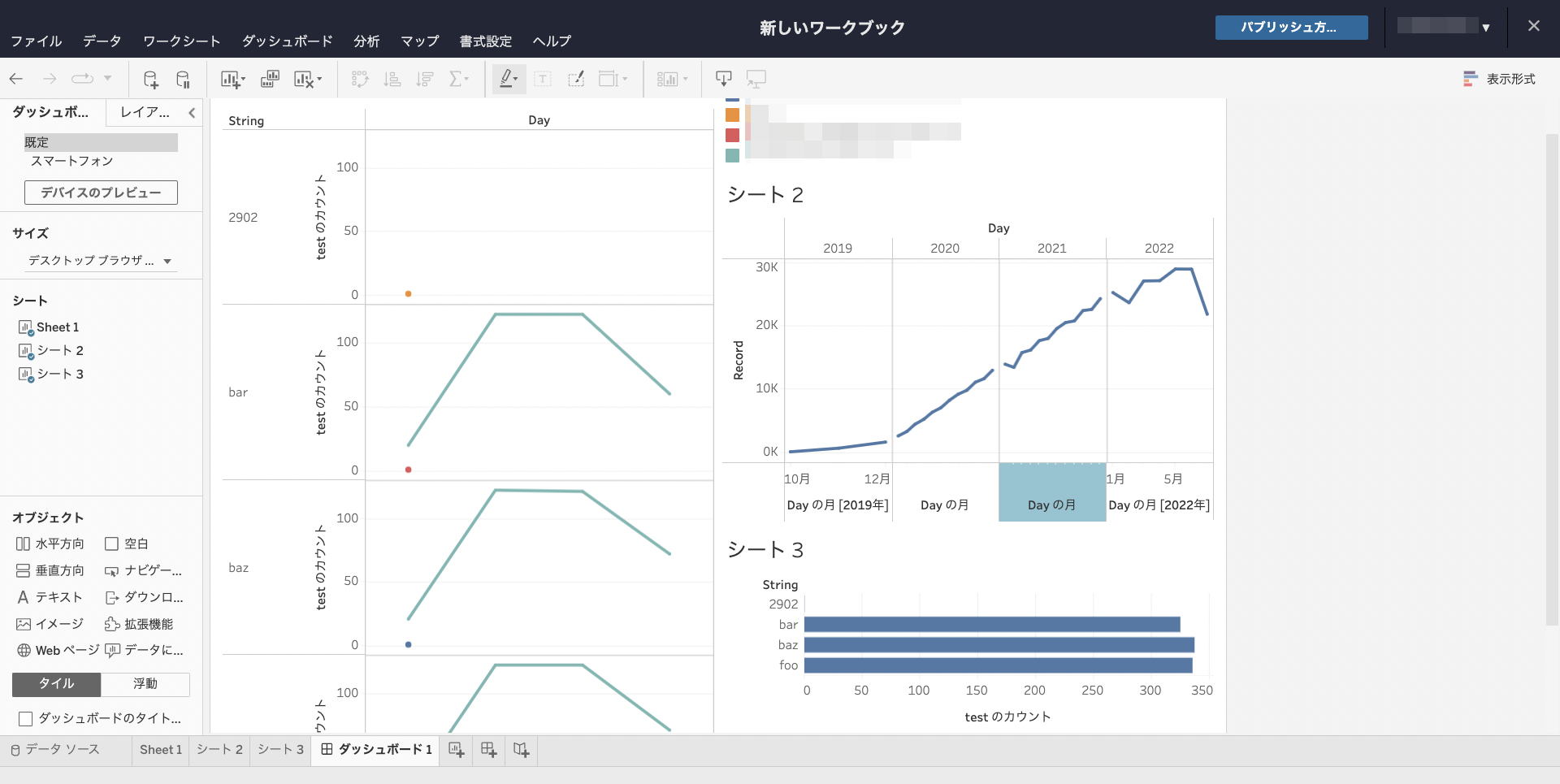Click the download icon in toolbar
This screenshot has height=784, width=1560.
723,79
